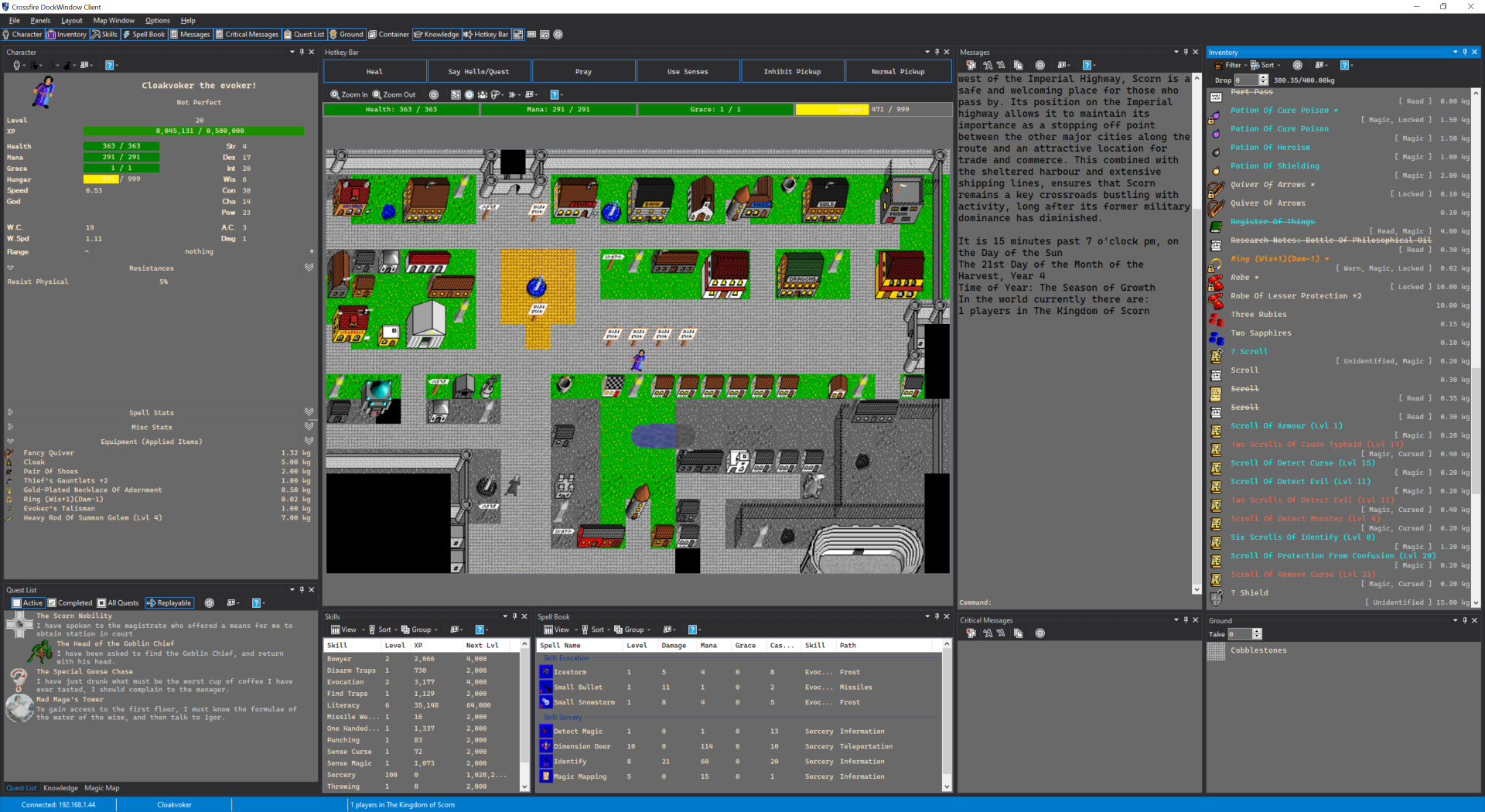The height and width of the screenshot is (812, 1485).
Task: Open Inventory panel settings gear
Action: point(1297,65)
